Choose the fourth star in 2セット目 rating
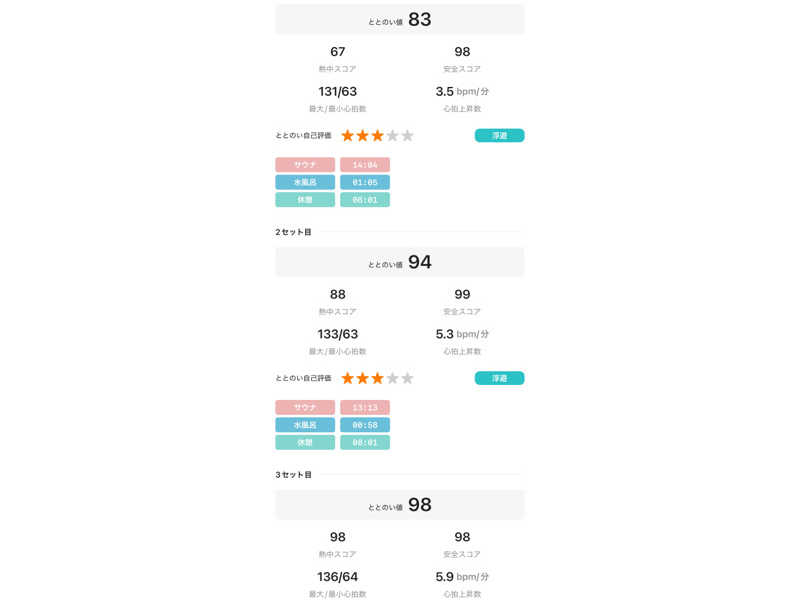The width and height of the screenshot is (800, 600). pyautogui.click(x=393, y=378)
